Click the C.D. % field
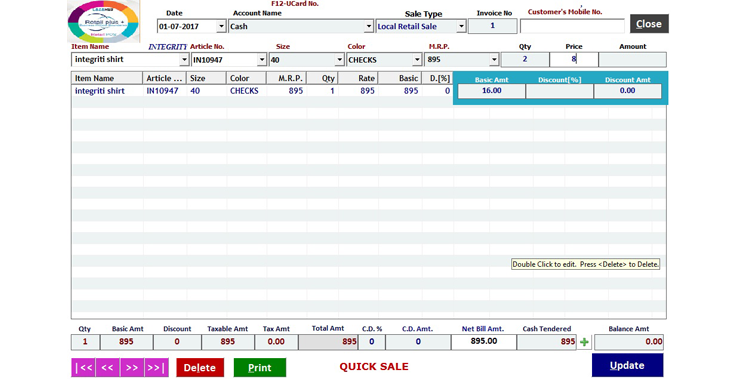 (372, 341)
